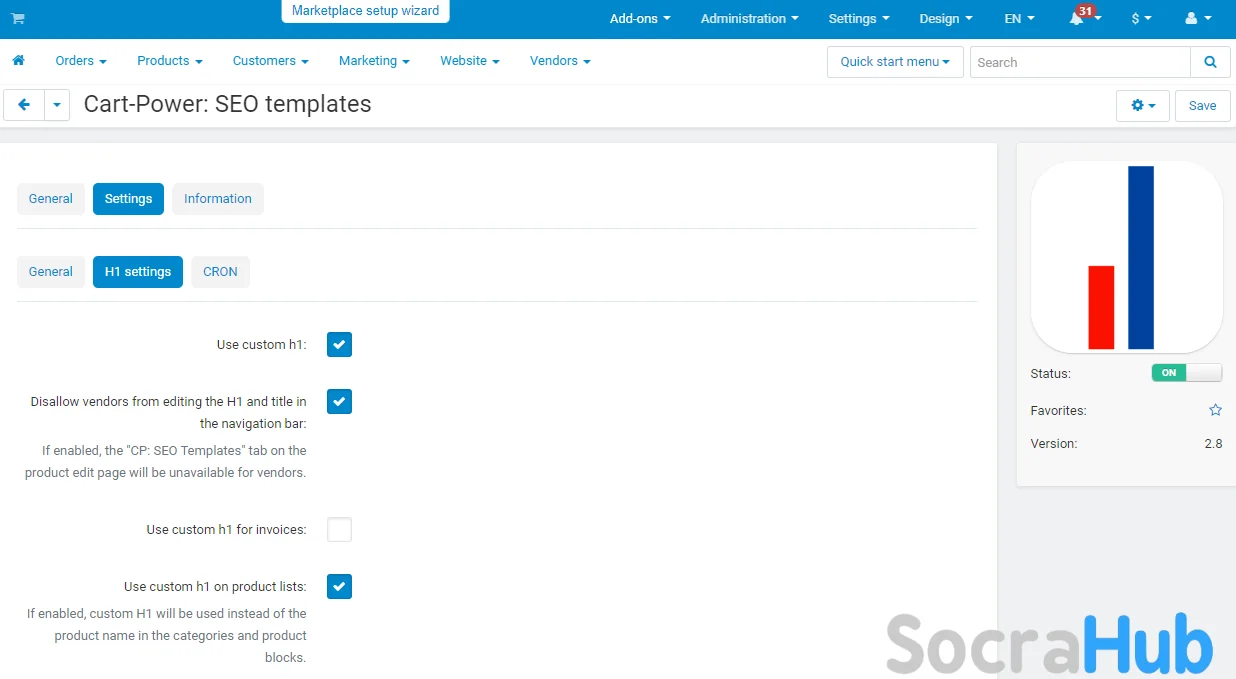The image size is (1236, 679).
Task: Expand the Quick start menu
Action: click(x=895, y=62)
